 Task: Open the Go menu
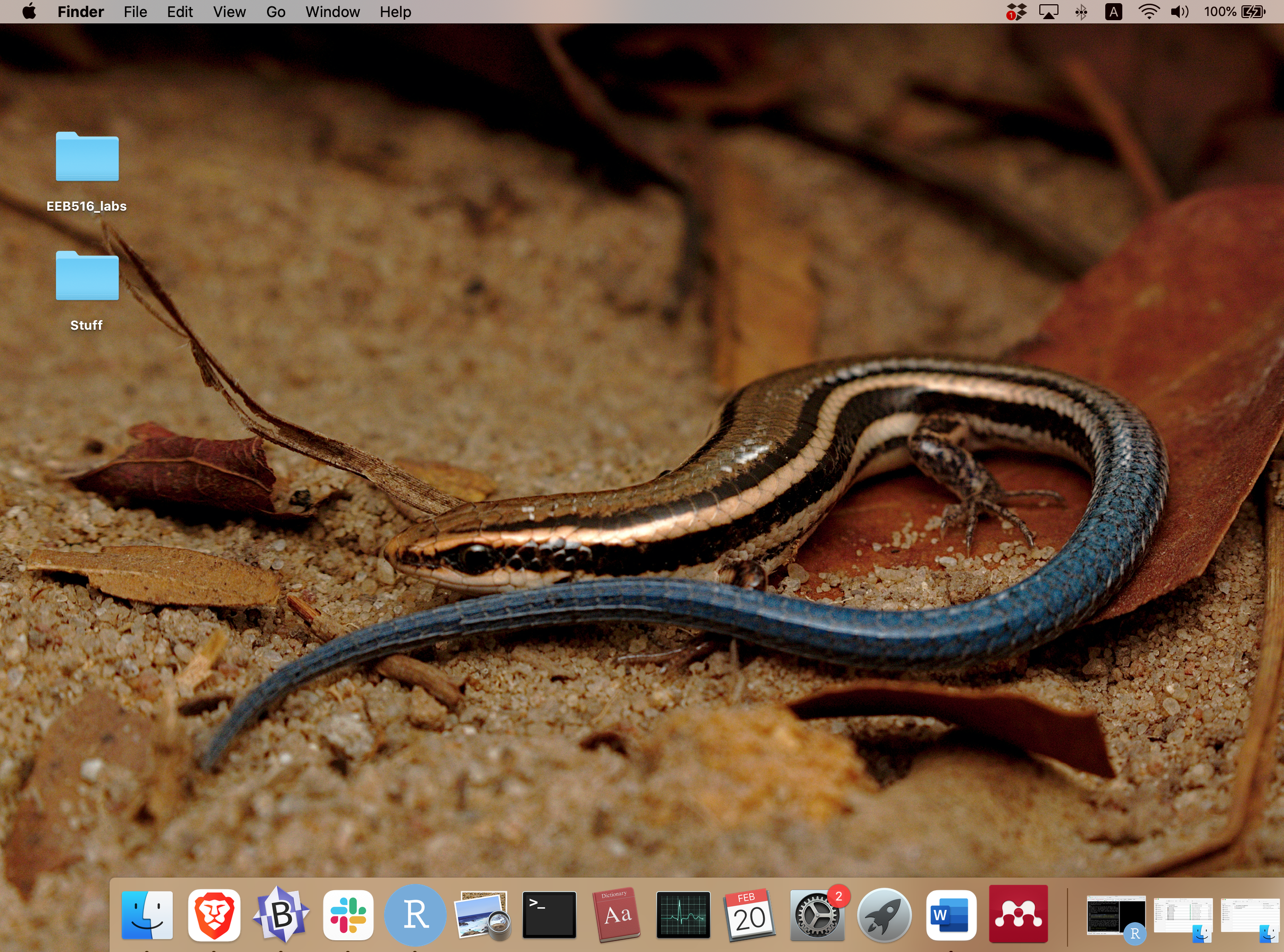pos(276,12)
